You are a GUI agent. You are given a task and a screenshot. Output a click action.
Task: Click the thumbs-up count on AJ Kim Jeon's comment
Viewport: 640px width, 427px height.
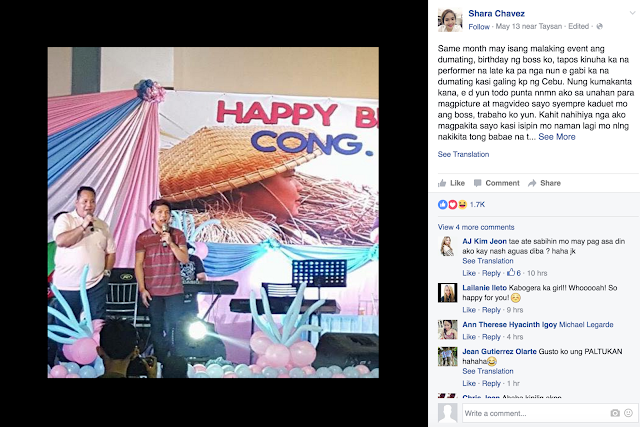(x=514, y=273)
